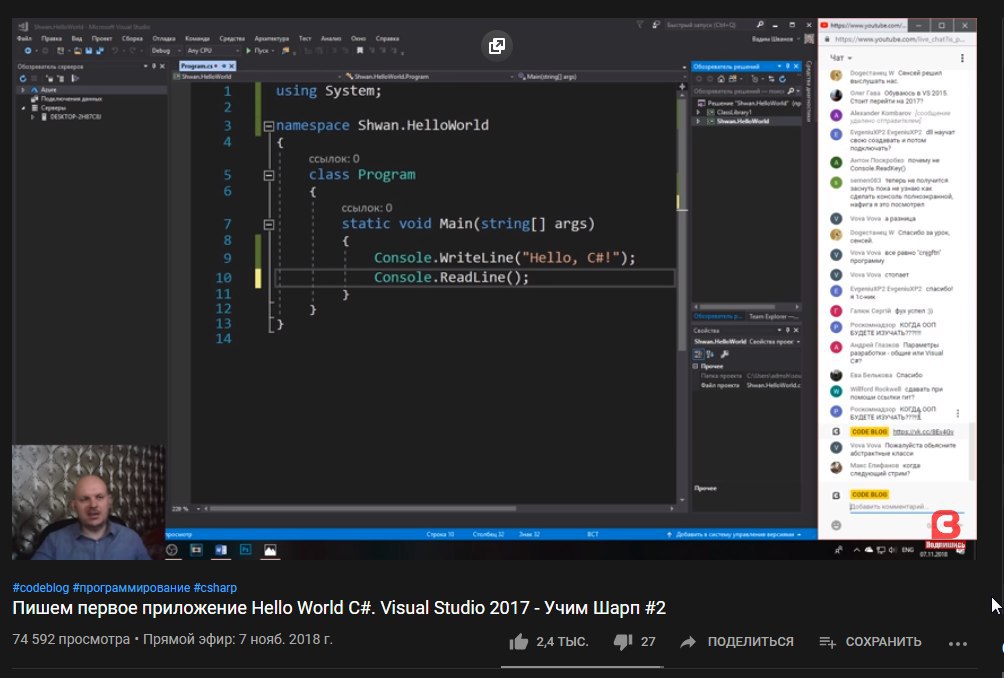Click the #csharp hashtag link
This screenshot has width=1004, height=678.
[215, 587]
